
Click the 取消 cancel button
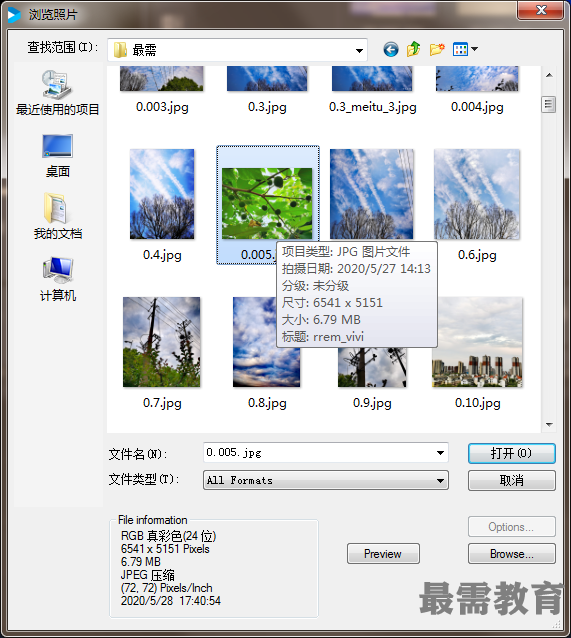[512, 481]
